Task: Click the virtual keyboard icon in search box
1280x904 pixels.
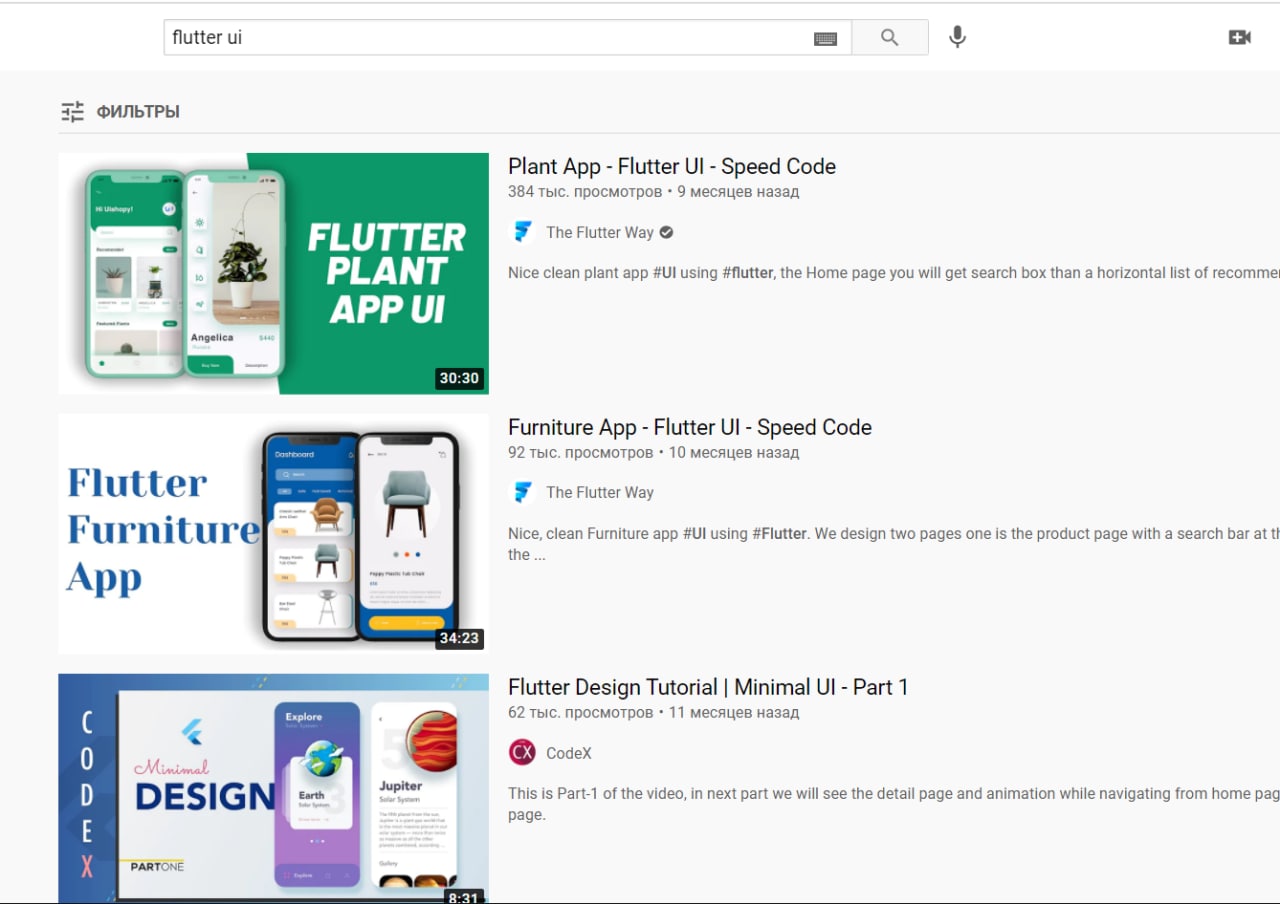Action: point(825,38)
